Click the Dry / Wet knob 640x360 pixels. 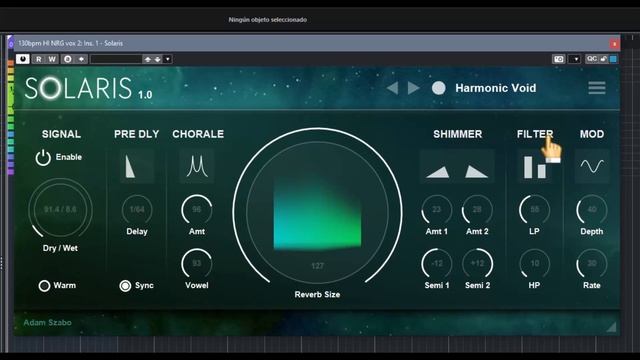tap(60, 209)
